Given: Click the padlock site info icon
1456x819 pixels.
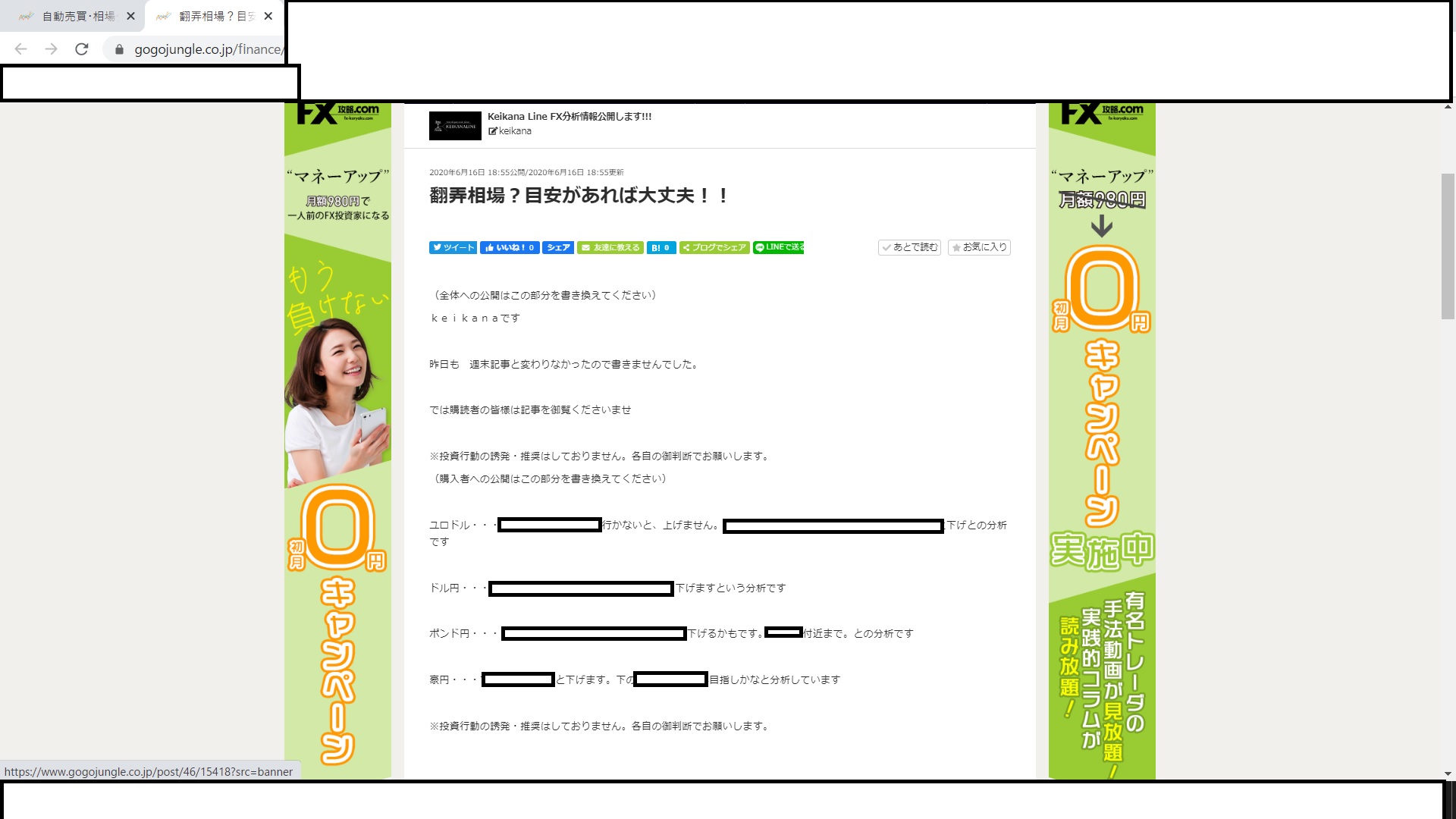Looking at the screenshot, I should pyautogui.click(x=119, y=49).
